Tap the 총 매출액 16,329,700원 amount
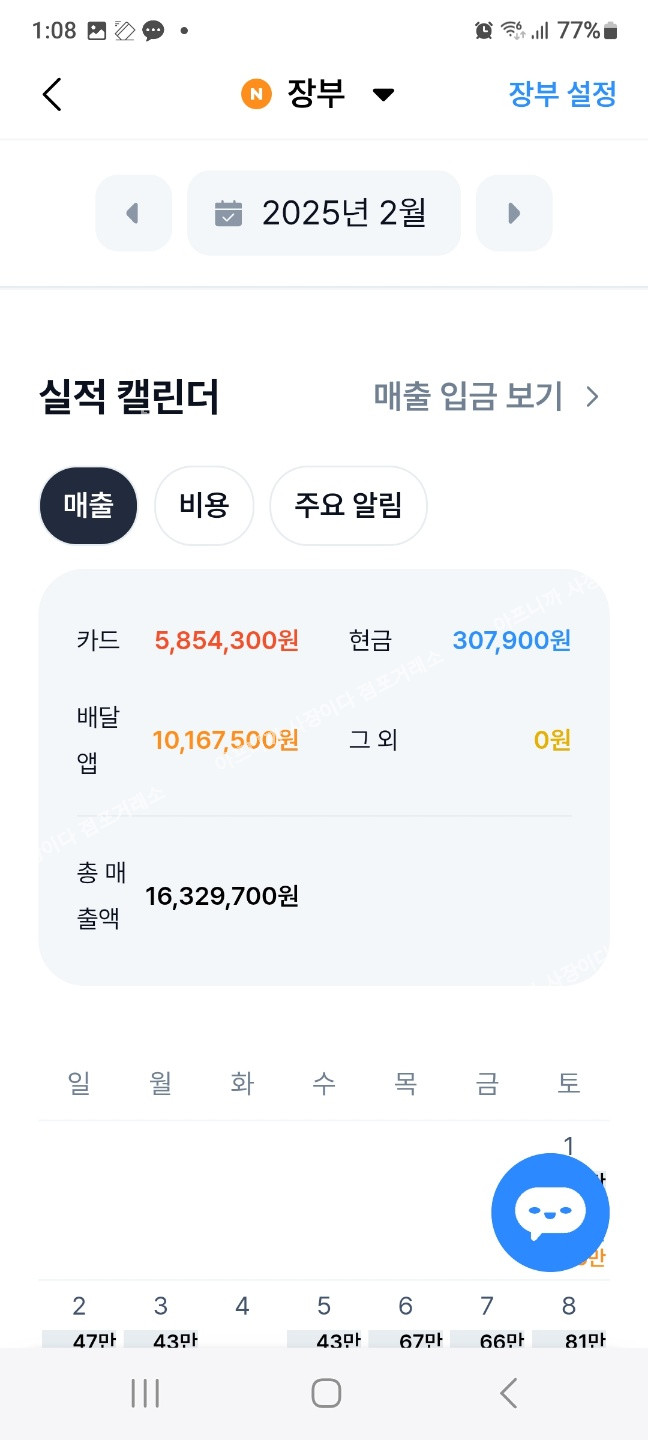Screen dimensions: 648x1440 [222, 896]
